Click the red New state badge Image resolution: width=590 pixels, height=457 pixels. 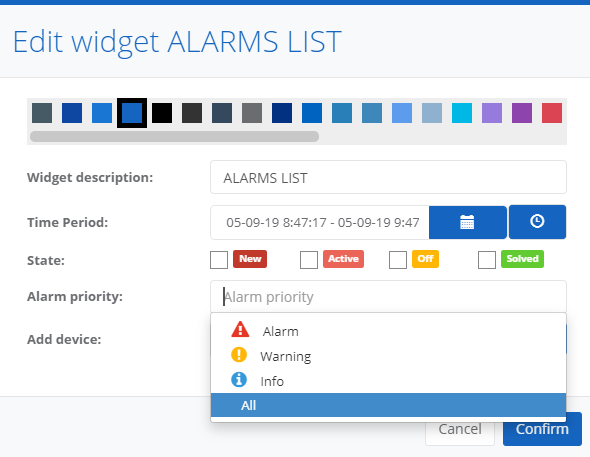coord(250,259)
